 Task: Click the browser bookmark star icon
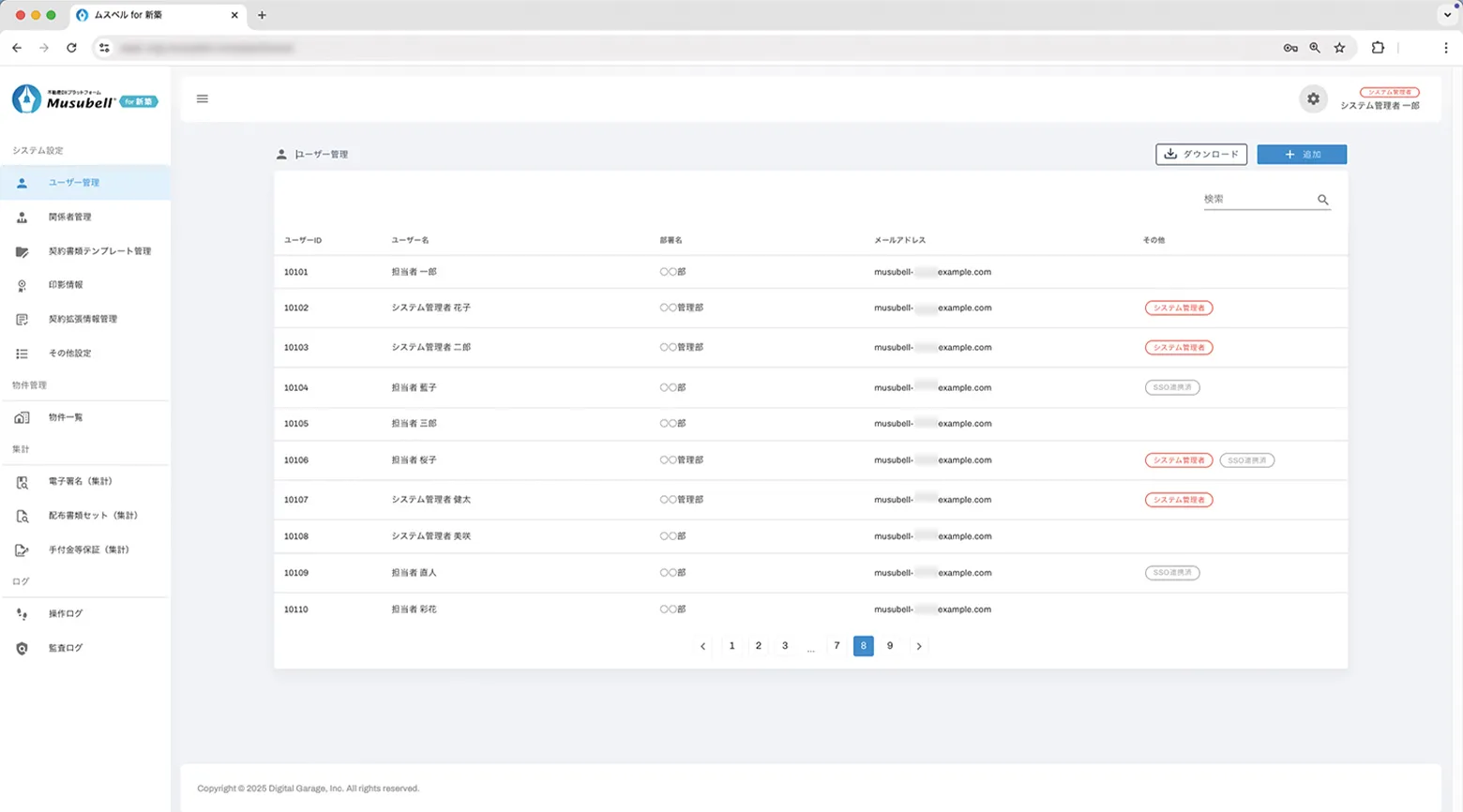coord(1339,48)
